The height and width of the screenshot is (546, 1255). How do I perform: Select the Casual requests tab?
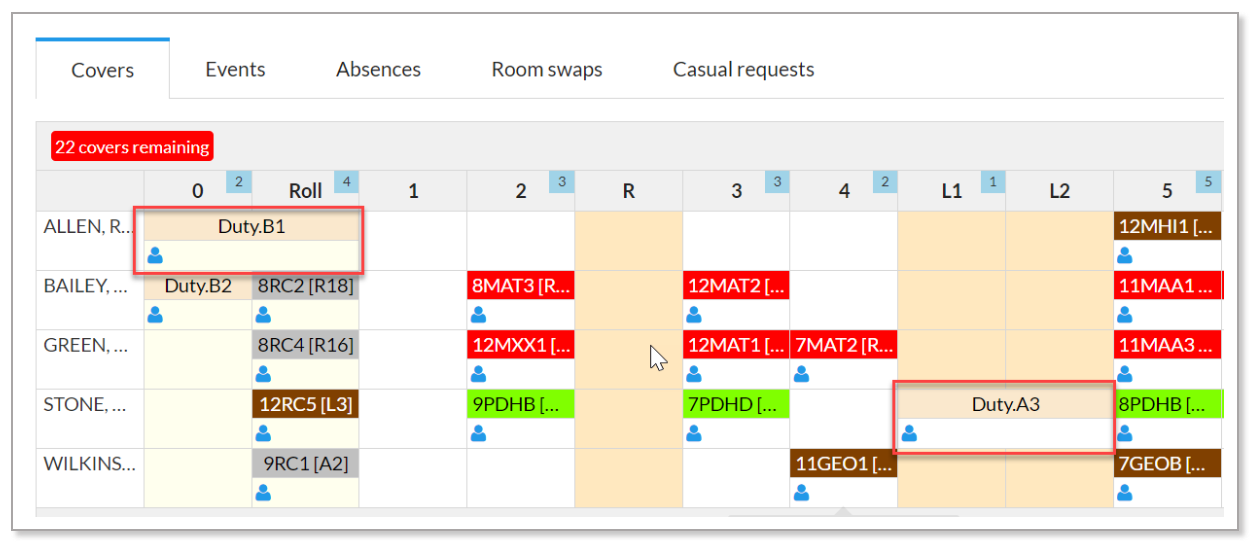[x=743, y=70]
